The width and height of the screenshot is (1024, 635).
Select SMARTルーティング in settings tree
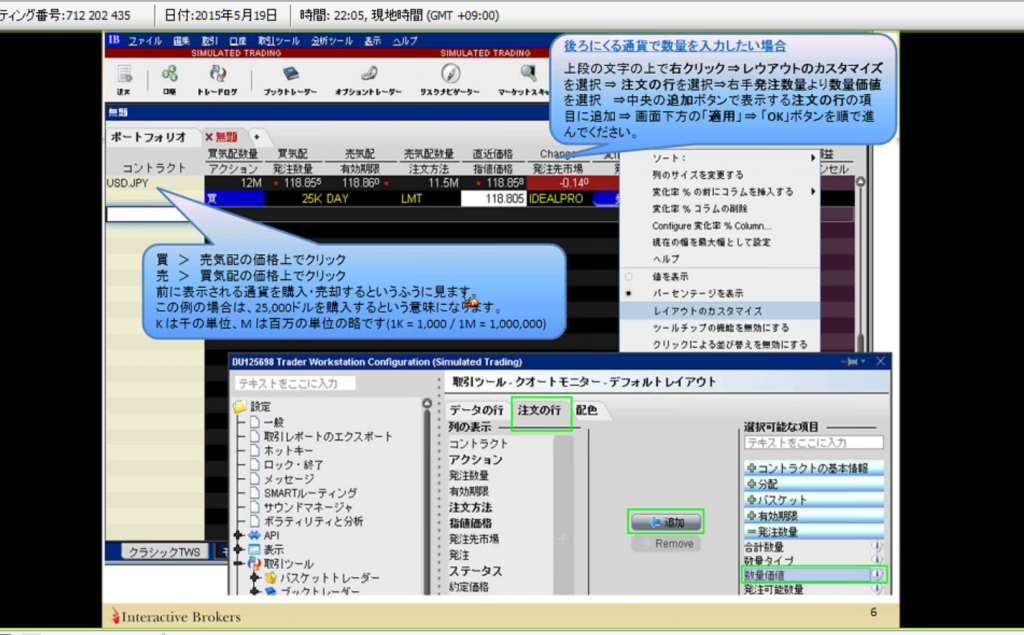point(310,493)
